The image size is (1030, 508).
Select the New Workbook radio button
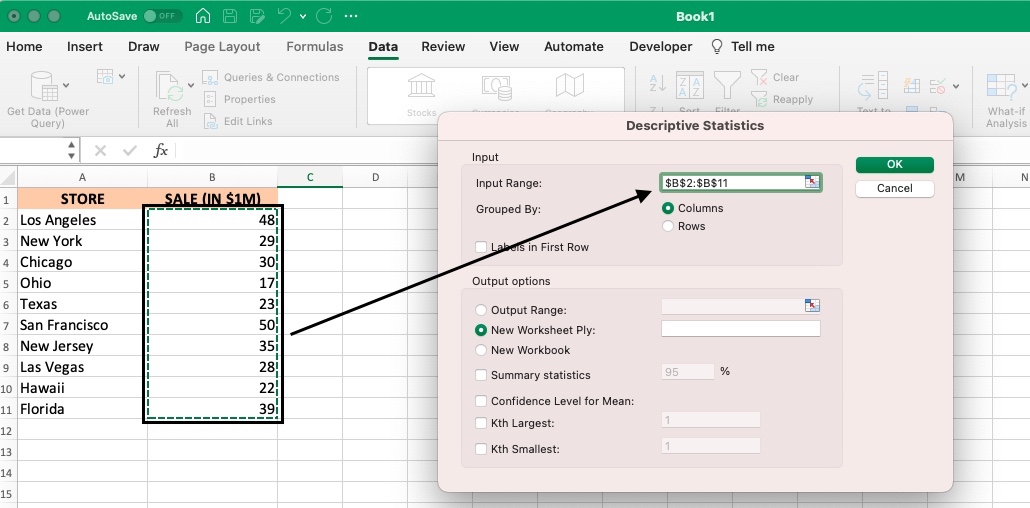[481, 350]
